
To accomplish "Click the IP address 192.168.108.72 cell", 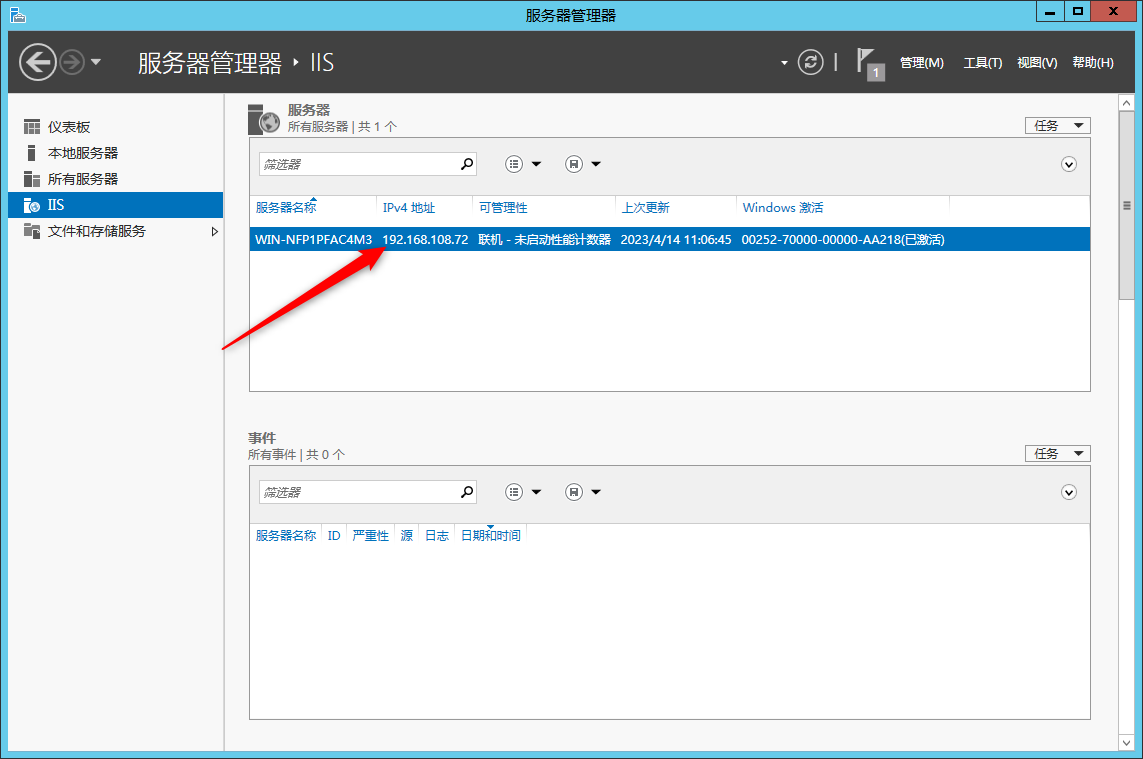I will tap(425, 239).
